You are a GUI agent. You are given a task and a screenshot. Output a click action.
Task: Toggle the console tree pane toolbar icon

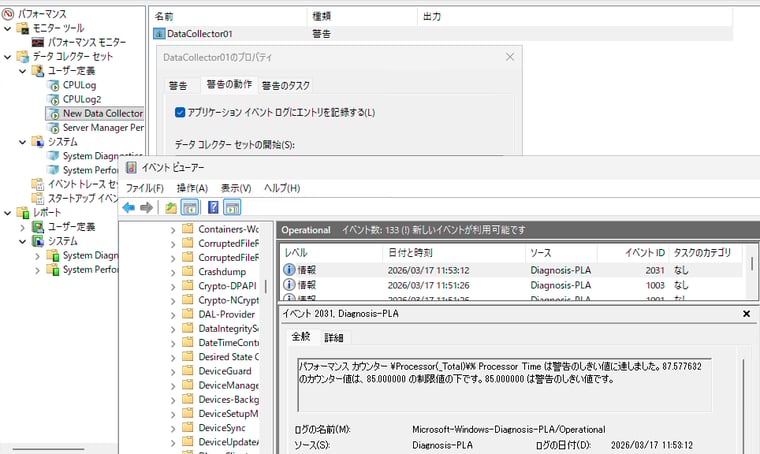pos(190,208)
